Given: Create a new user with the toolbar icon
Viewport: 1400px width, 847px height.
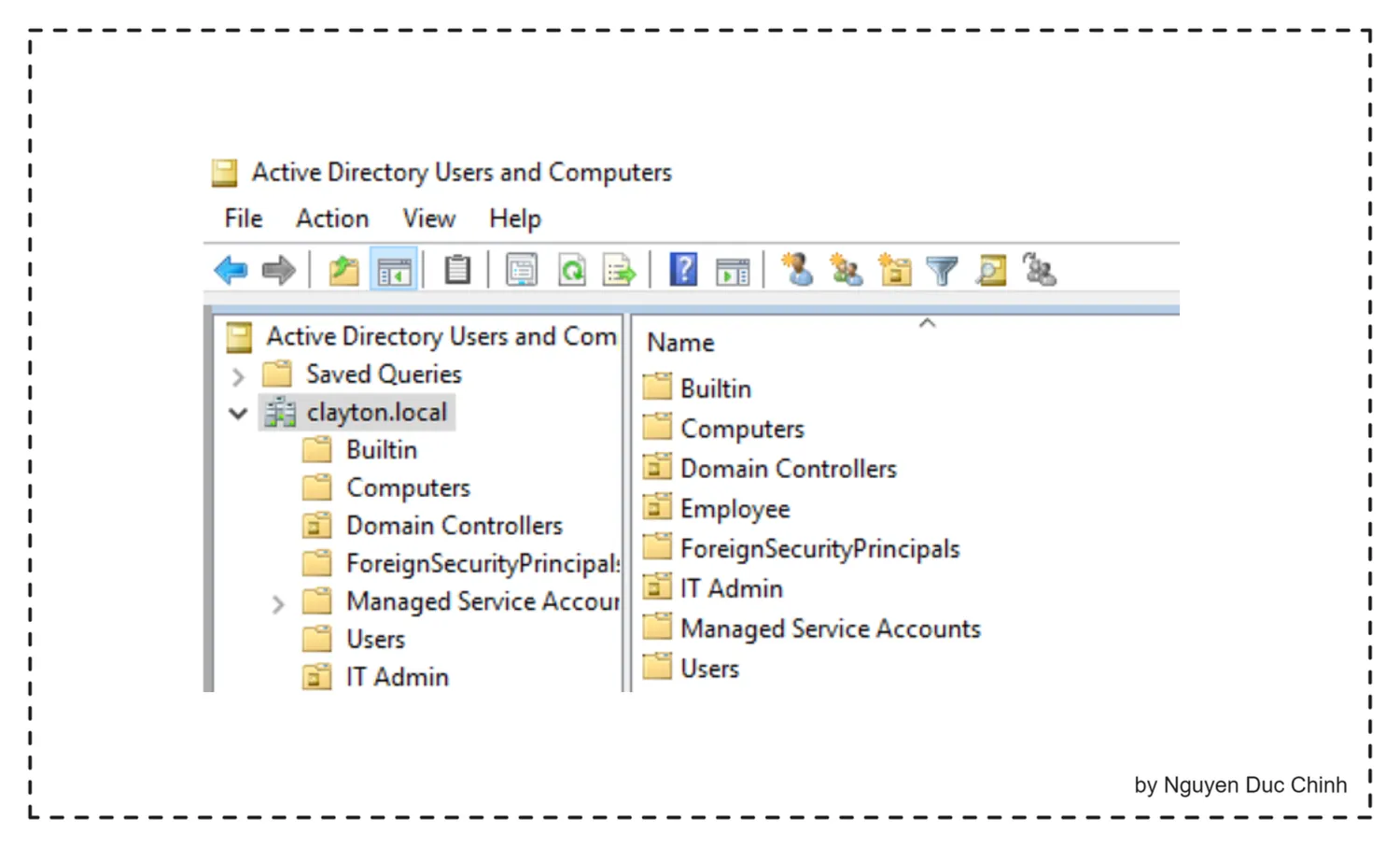Looking at the screenshot, I should 797,269.
